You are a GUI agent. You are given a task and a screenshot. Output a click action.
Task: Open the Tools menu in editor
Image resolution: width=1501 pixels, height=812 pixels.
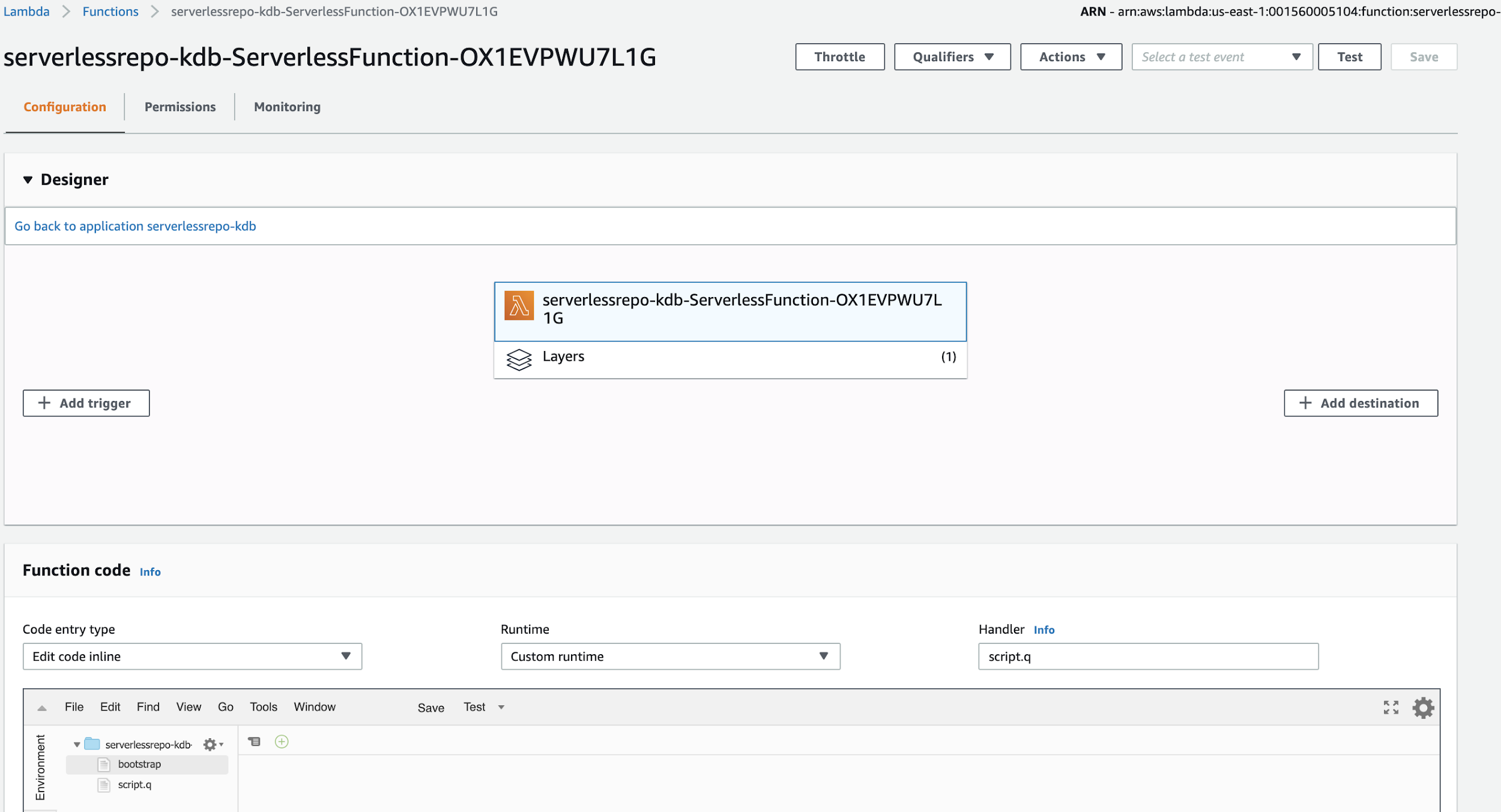[x=264, y=707]
